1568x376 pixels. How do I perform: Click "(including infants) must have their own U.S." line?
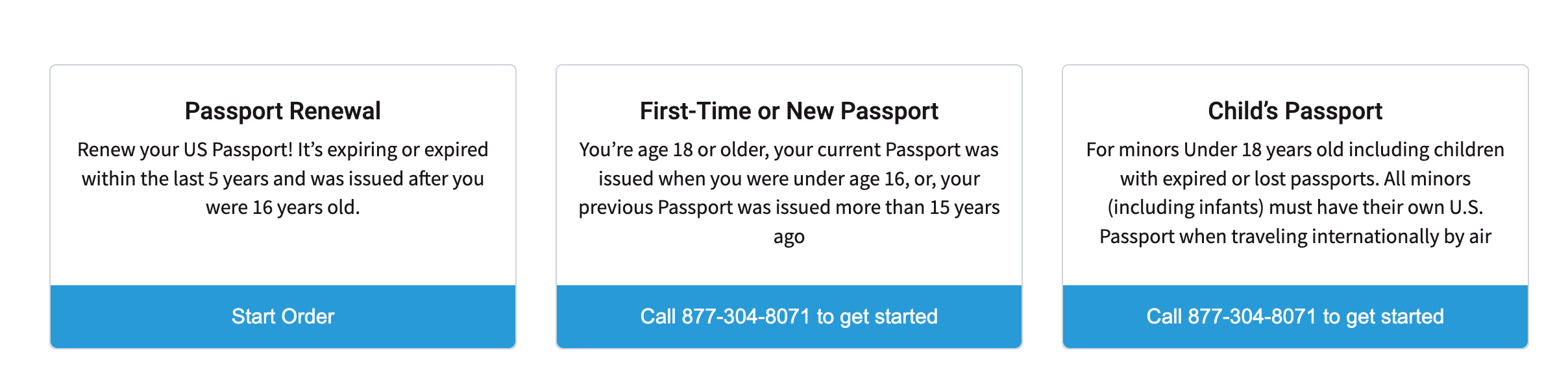pyautogui.click(x=1295, y=207)
